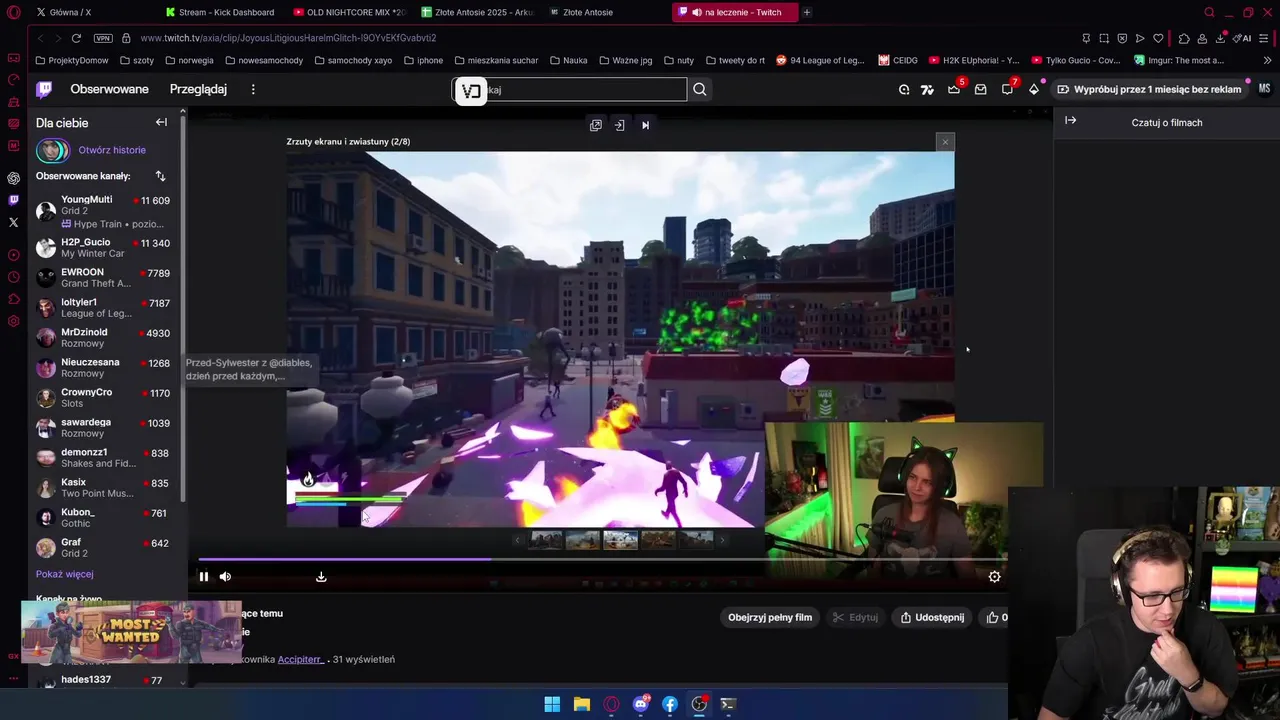Switch to Stream - Kick Dashboard tab
The image size is (1280, 720).
pos(222,12)
